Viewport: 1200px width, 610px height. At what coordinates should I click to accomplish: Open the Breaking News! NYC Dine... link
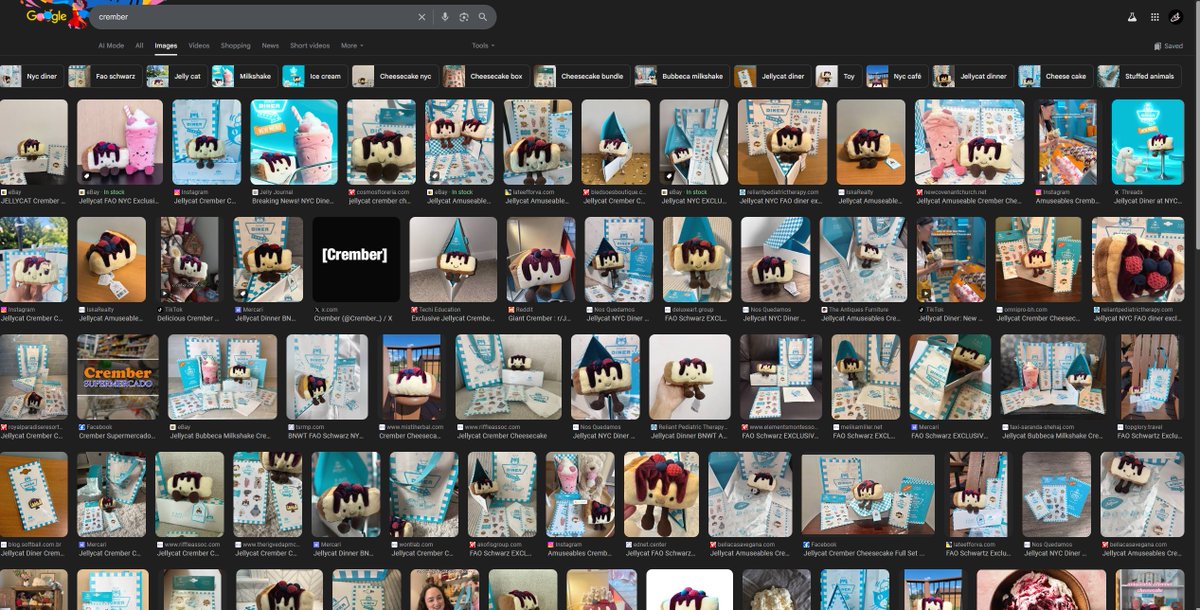point(293,201)
